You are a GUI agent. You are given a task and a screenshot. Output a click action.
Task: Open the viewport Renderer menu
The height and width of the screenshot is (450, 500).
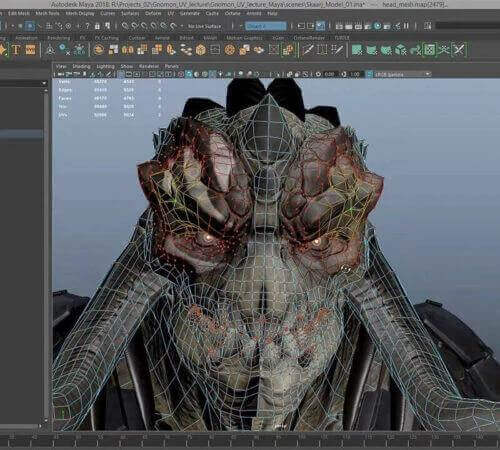pos(149,66)
